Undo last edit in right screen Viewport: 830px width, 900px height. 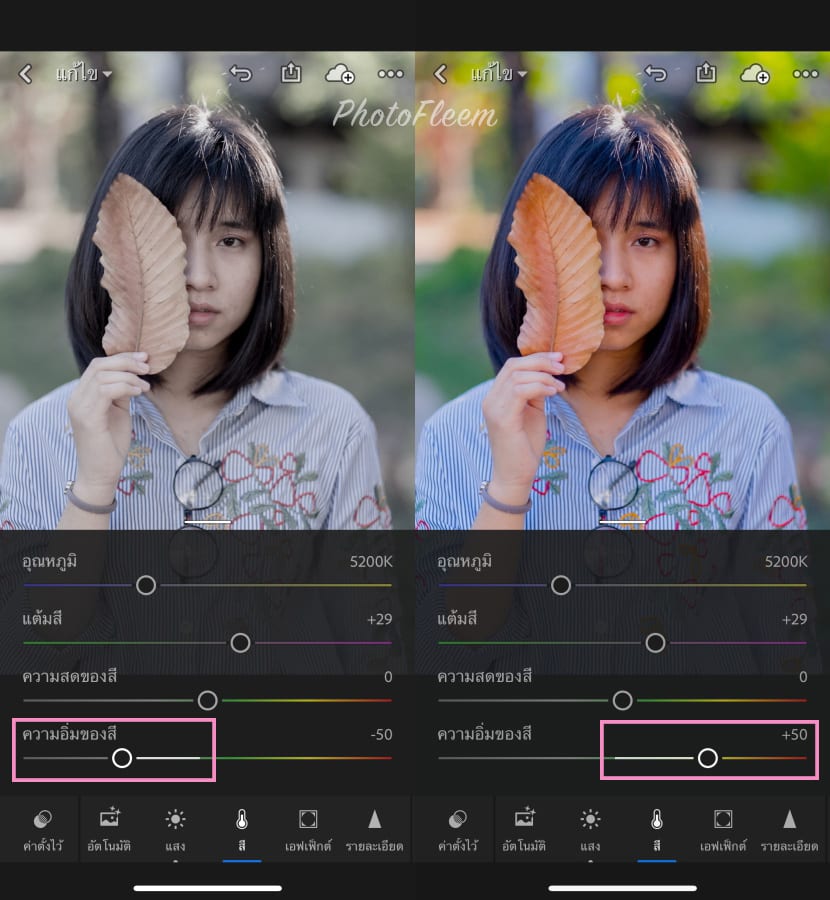pyautogui.click(x=656, y=73)
